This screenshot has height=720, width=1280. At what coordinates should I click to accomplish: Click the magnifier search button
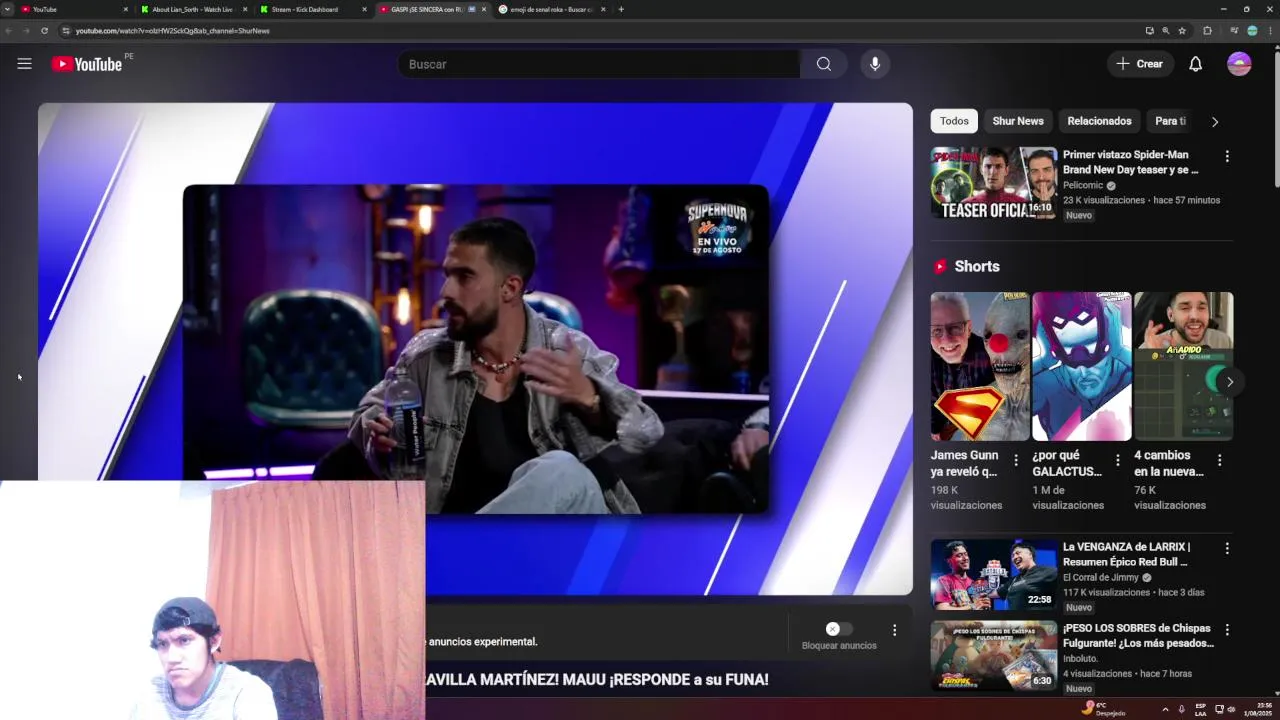(x=823, y=64)
